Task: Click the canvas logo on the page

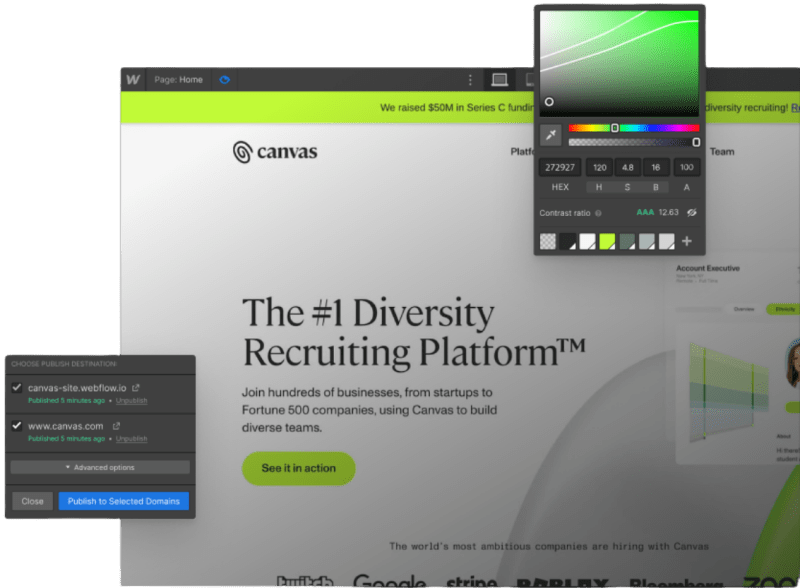Action: [275, 152]
